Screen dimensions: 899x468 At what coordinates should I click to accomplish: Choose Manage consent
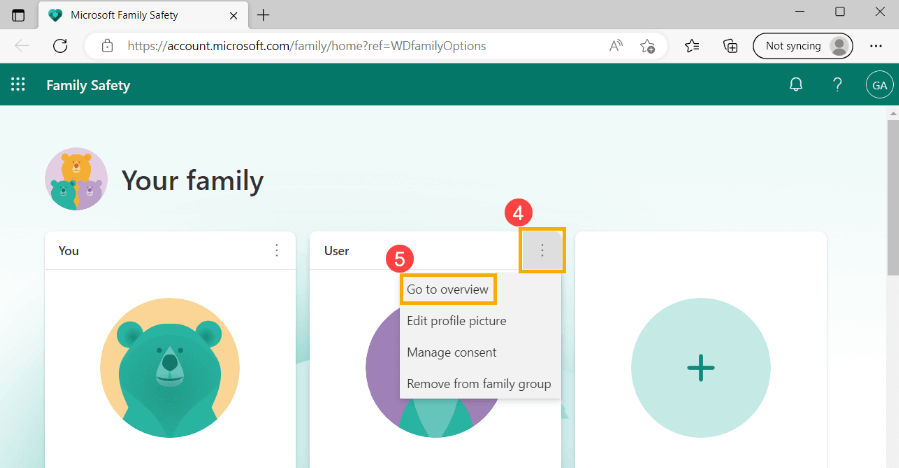tap(452, 352)
